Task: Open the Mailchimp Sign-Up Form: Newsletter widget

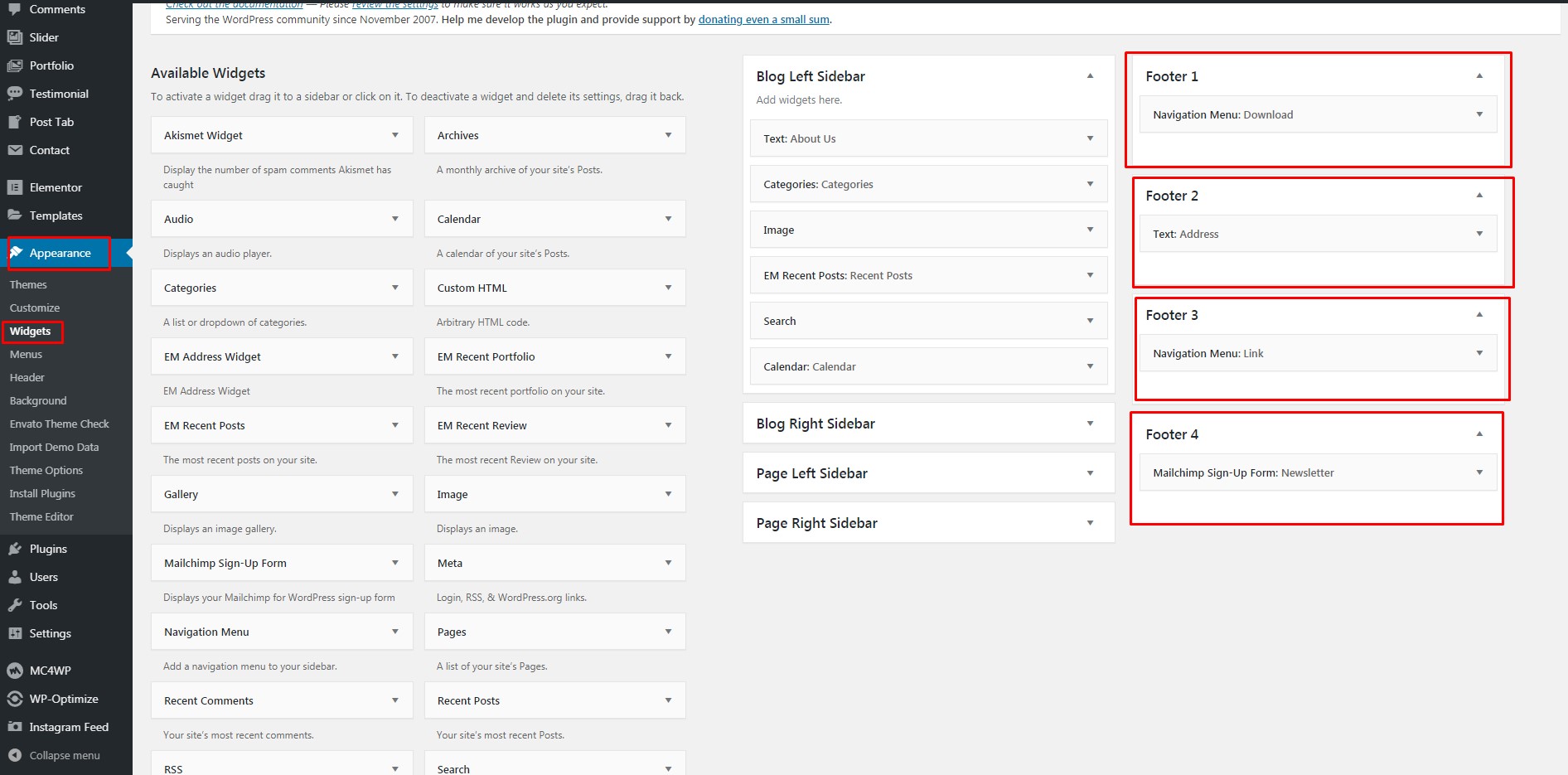Action: (x=1319, y=472)
